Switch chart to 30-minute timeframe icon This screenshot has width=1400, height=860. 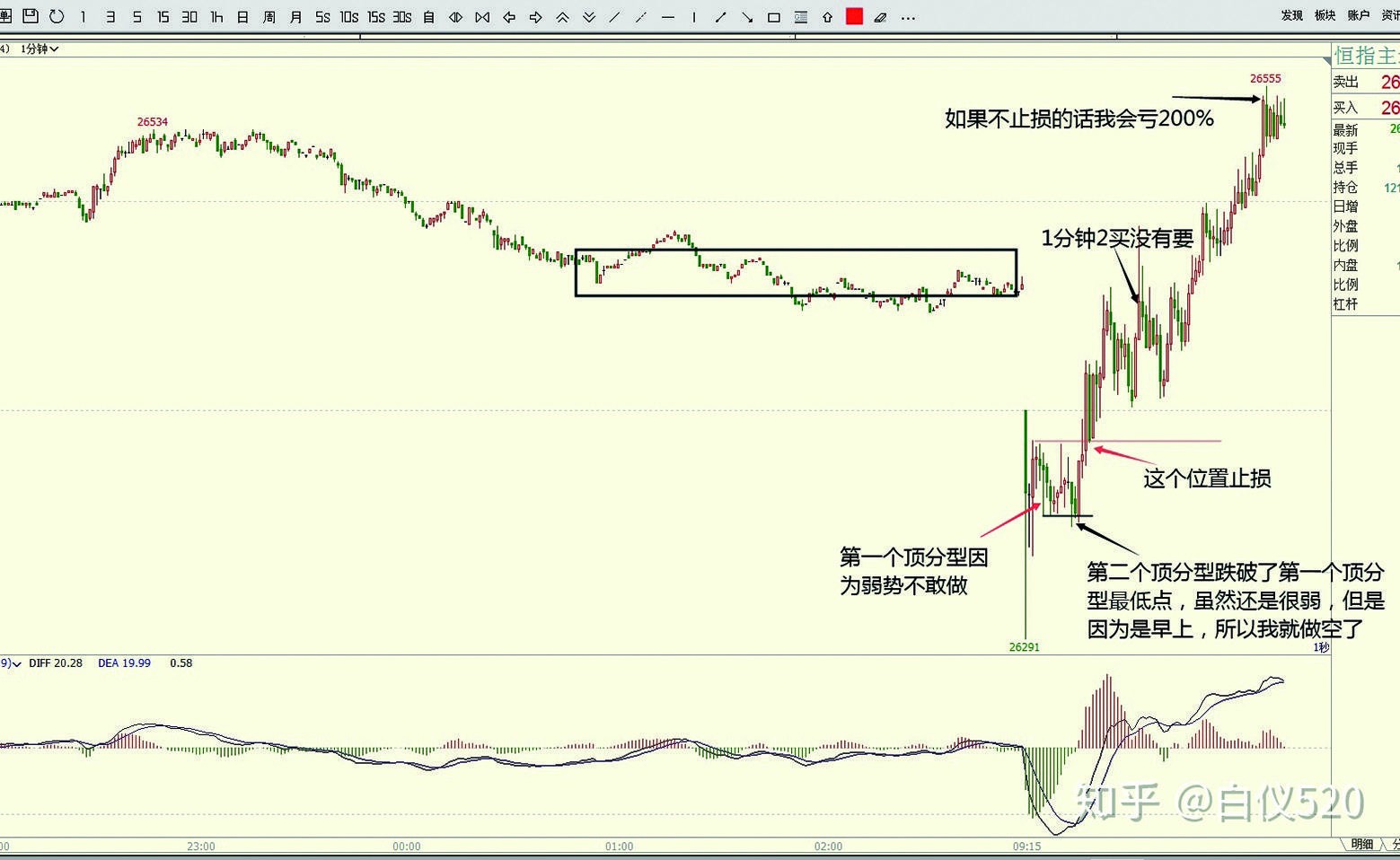pos(190,16)
